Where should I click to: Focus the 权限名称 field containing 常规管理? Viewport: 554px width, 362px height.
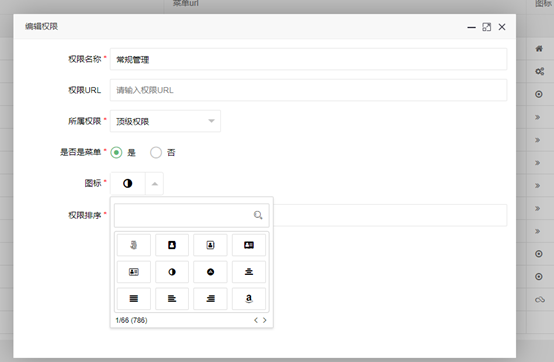[308, 59]
